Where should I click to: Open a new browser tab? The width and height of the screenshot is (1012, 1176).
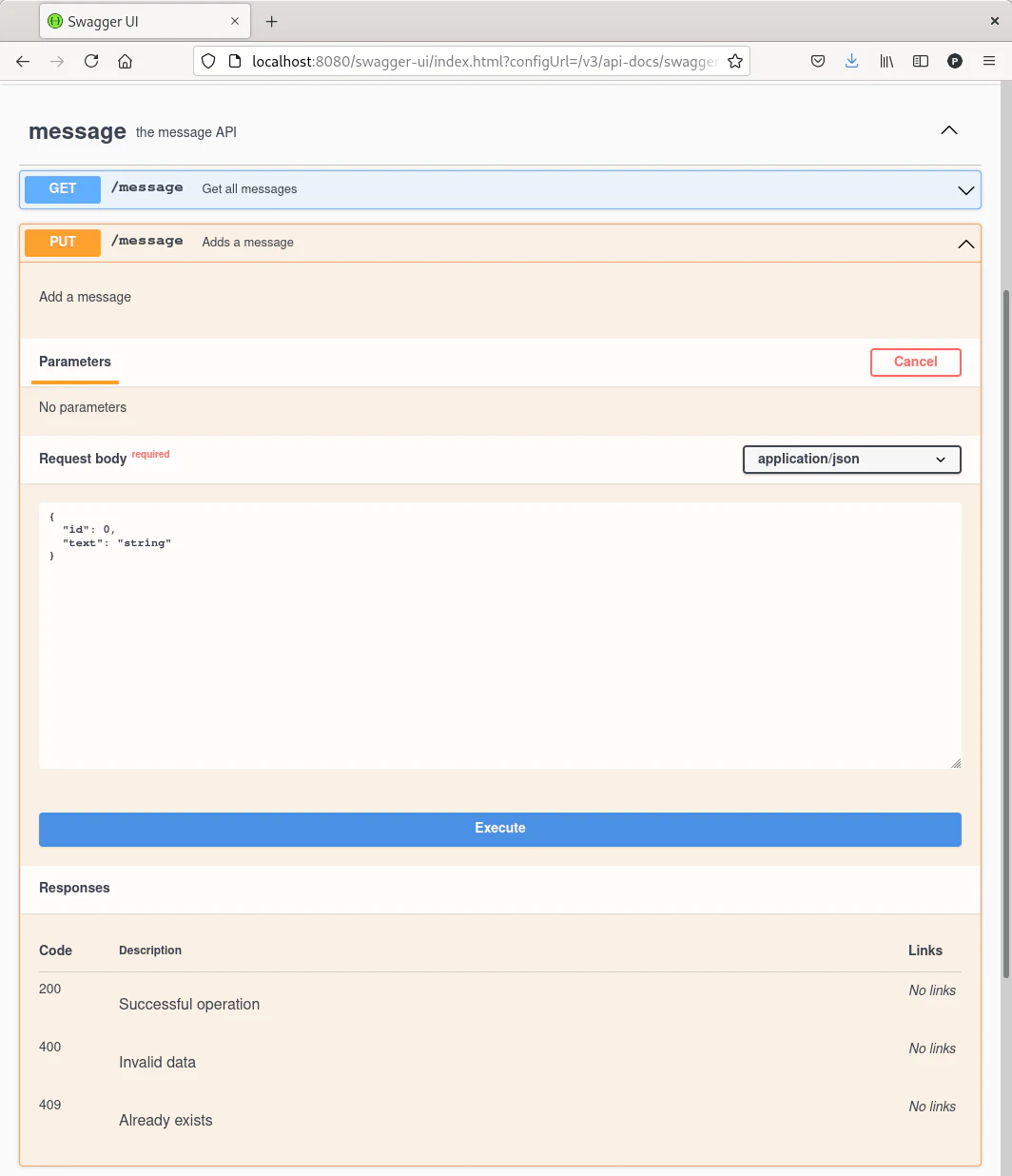pos(271,21)
